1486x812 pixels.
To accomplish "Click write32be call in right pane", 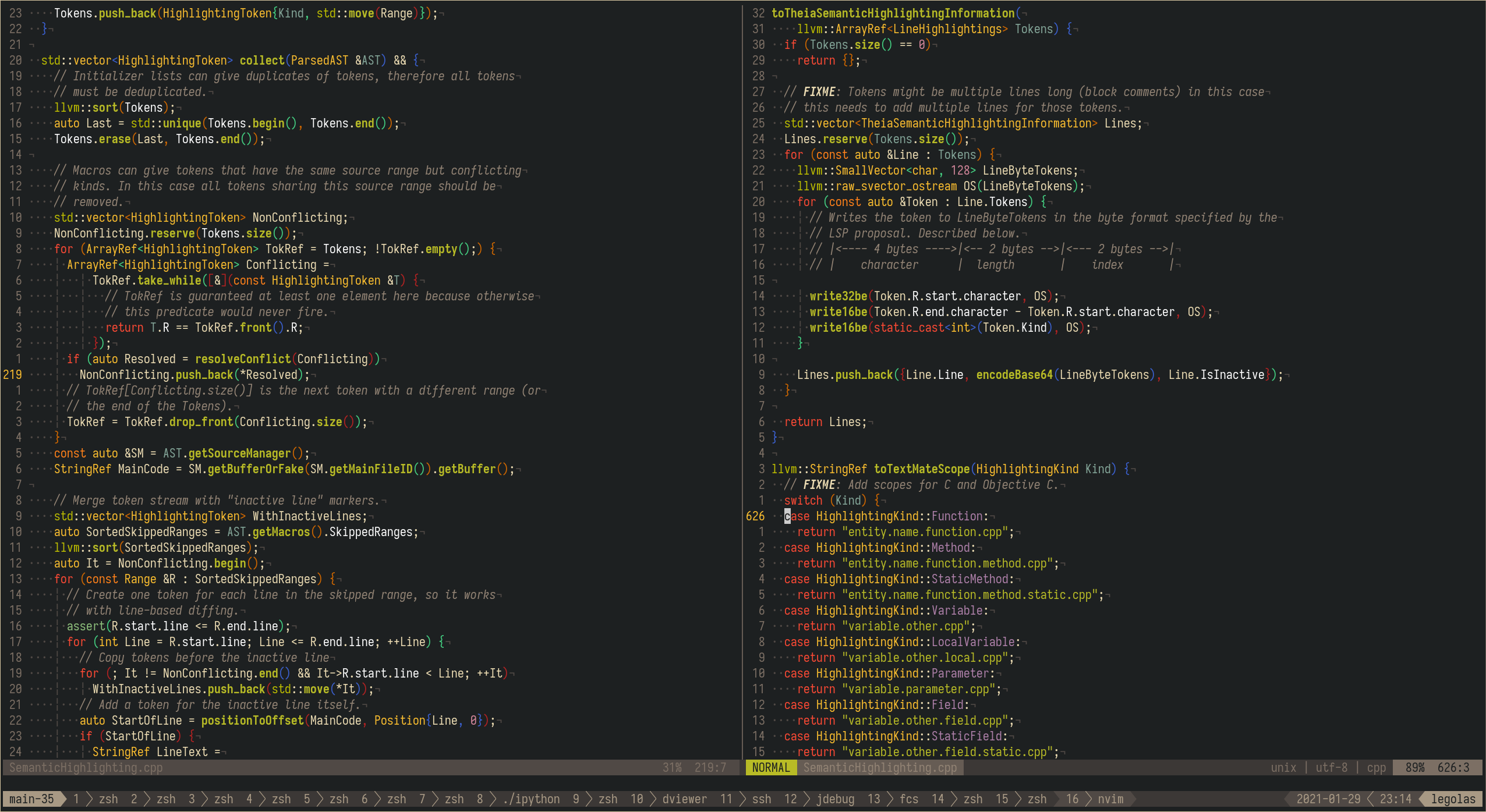I will click(x=838, y=296).
